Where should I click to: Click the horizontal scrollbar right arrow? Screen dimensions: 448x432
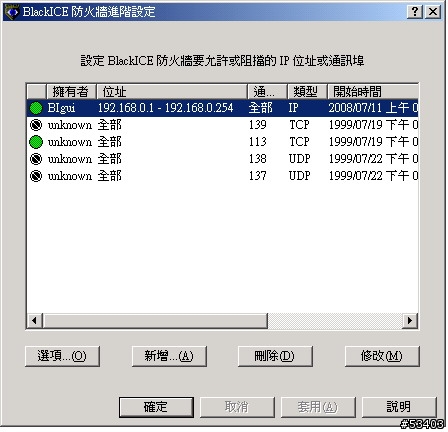click(410, 321)
